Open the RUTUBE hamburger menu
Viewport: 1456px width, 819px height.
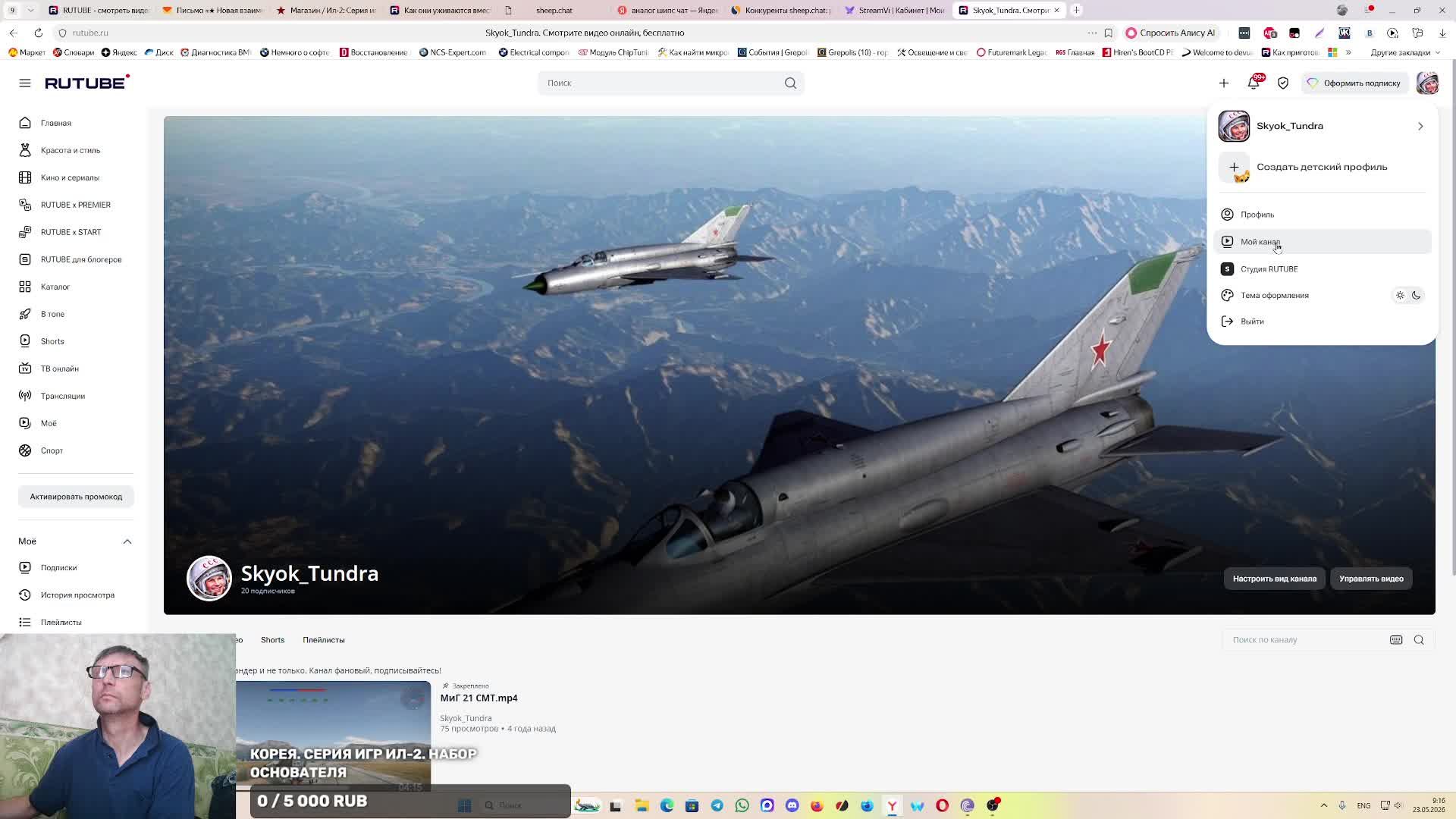25,83
